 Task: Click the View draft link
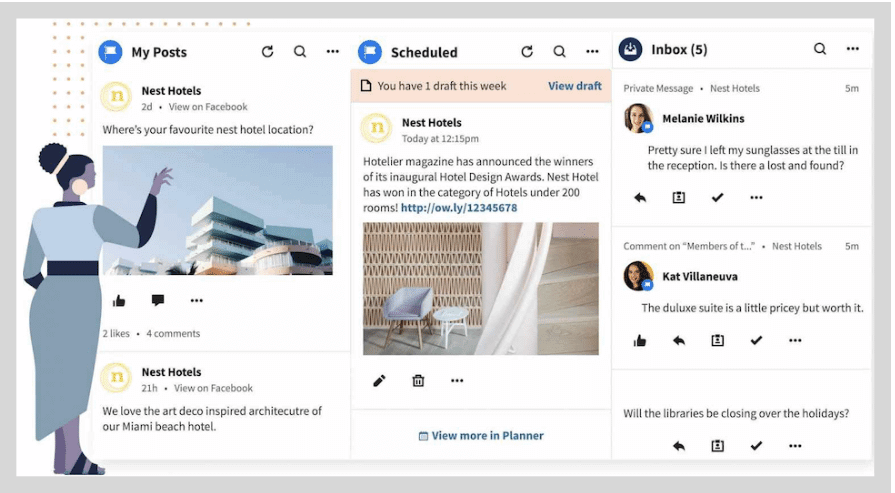(x=575, y=86)
